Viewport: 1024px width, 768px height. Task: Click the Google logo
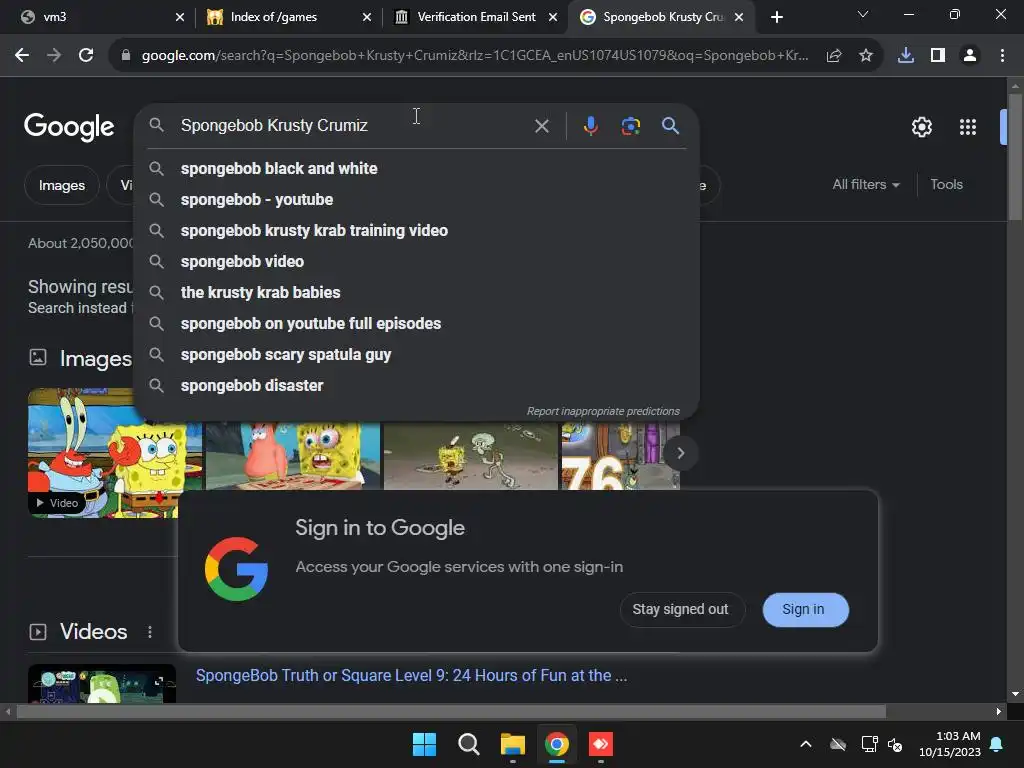click(x=69, y=127)
